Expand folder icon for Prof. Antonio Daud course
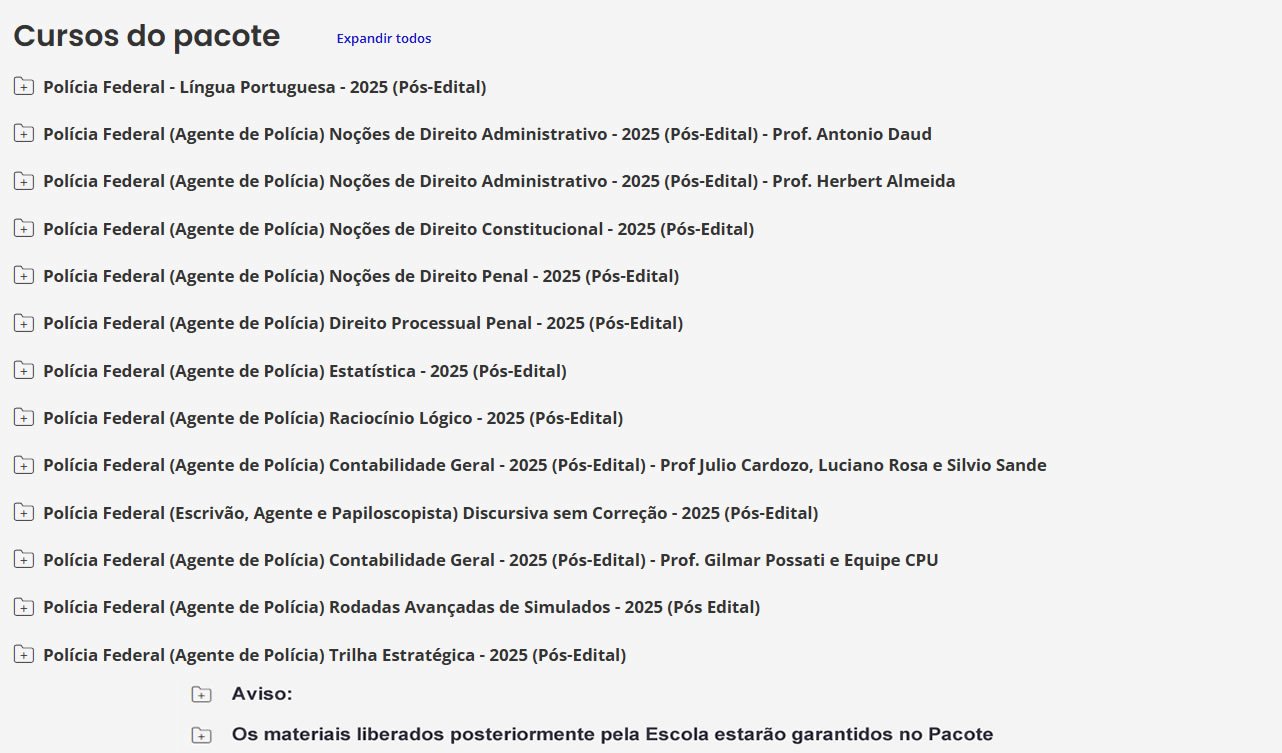This screenshot has height=753, width=1282. [24, 134]
